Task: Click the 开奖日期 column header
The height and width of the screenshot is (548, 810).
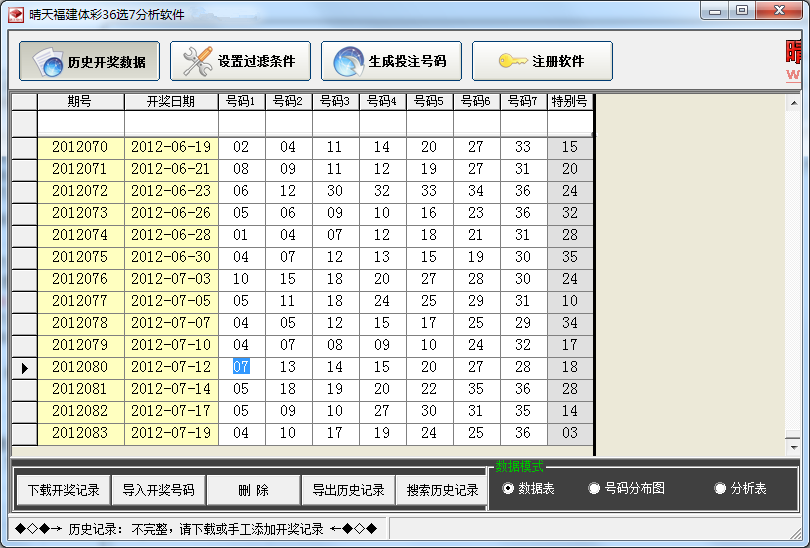Action: click(171, 102)
